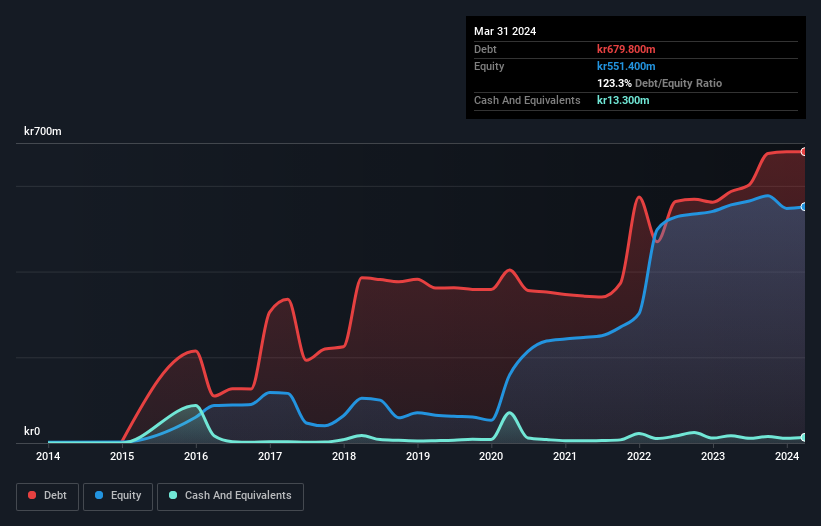Click Cash And Equivalents label in tooltip

(527, 100)
